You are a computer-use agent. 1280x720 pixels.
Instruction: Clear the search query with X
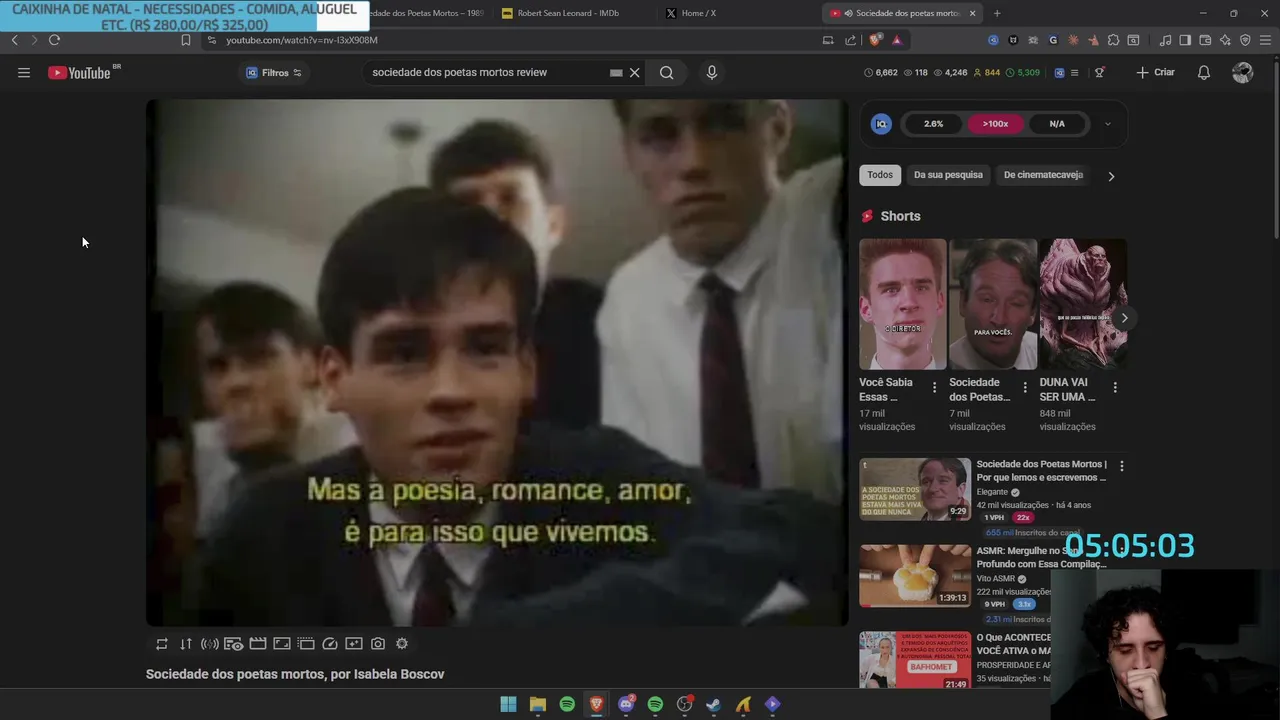point(634,72)
